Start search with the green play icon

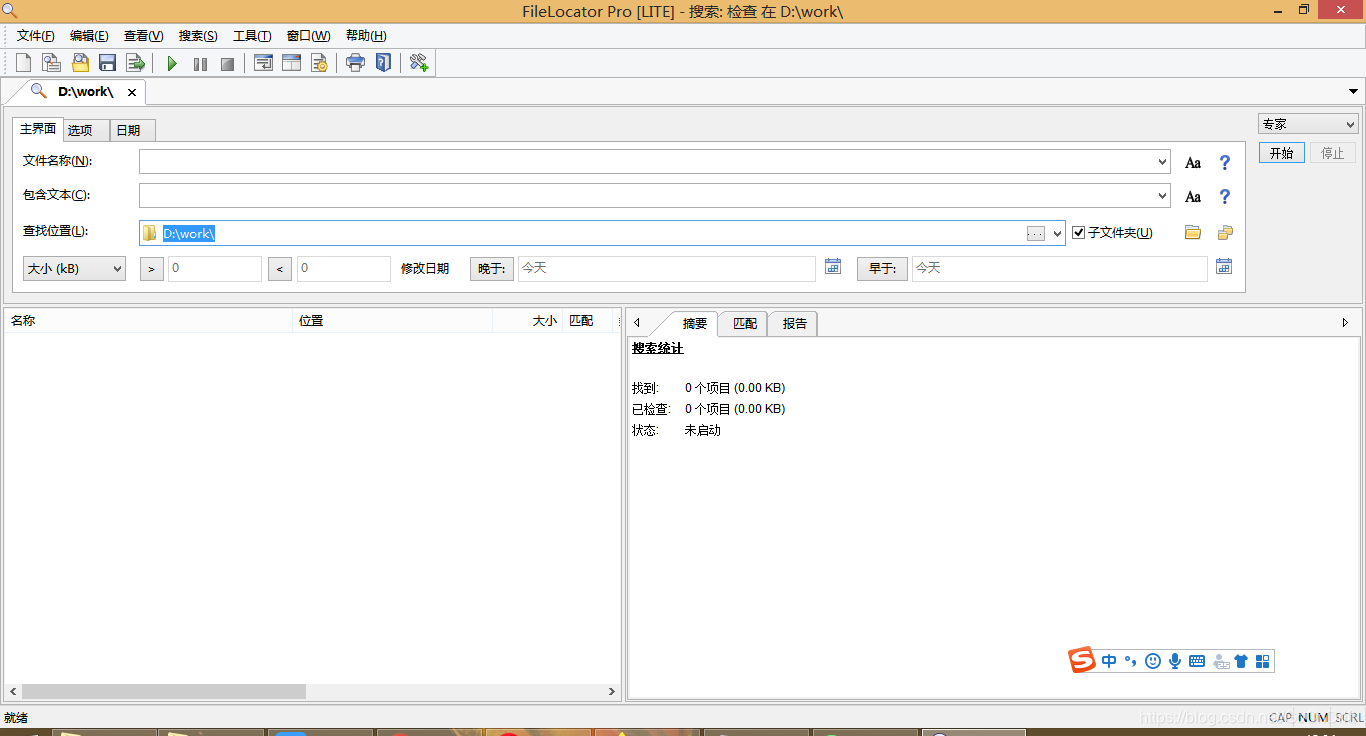(172, 64)
